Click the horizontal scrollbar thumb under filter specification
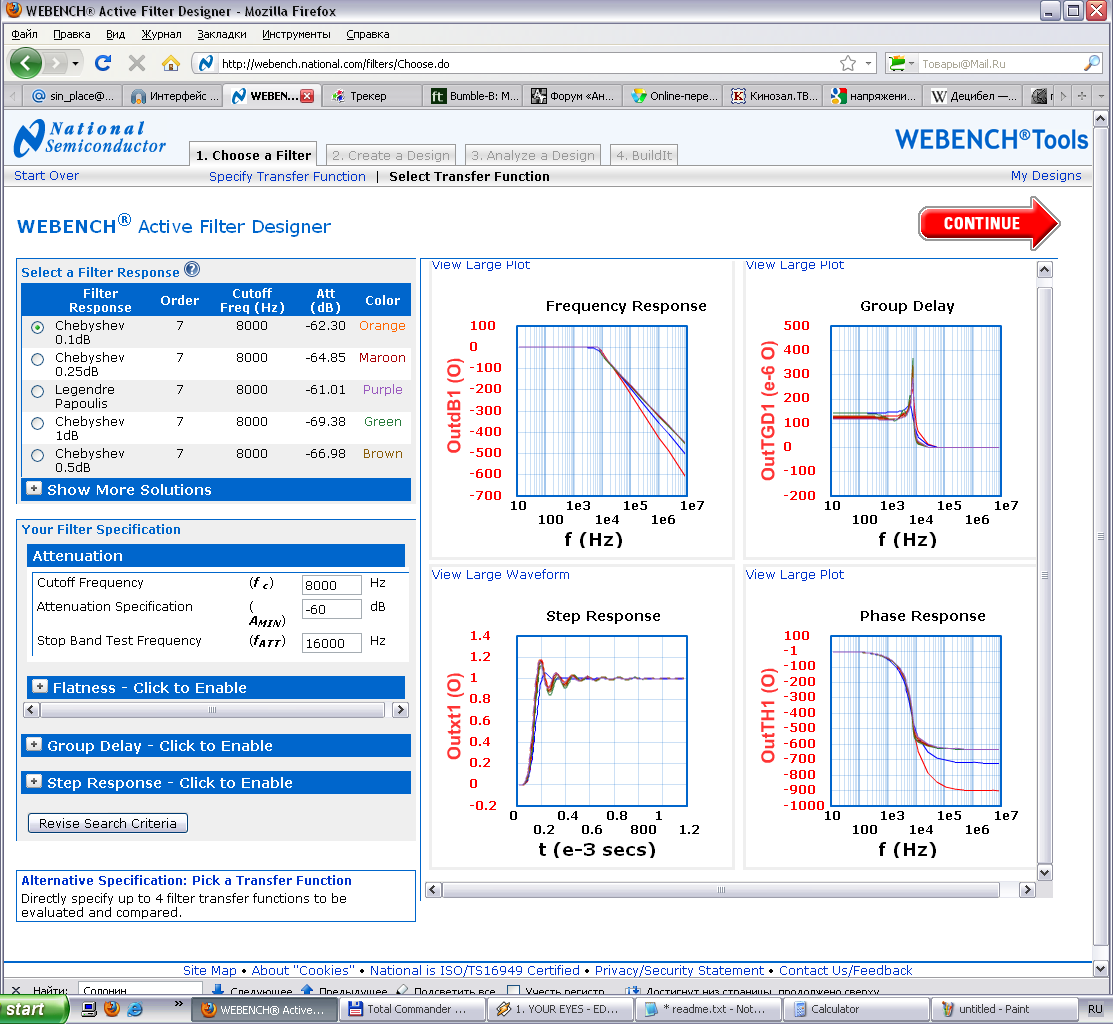The width and height of the screenshot is (1113, 1024). click(x=212, y=710)
